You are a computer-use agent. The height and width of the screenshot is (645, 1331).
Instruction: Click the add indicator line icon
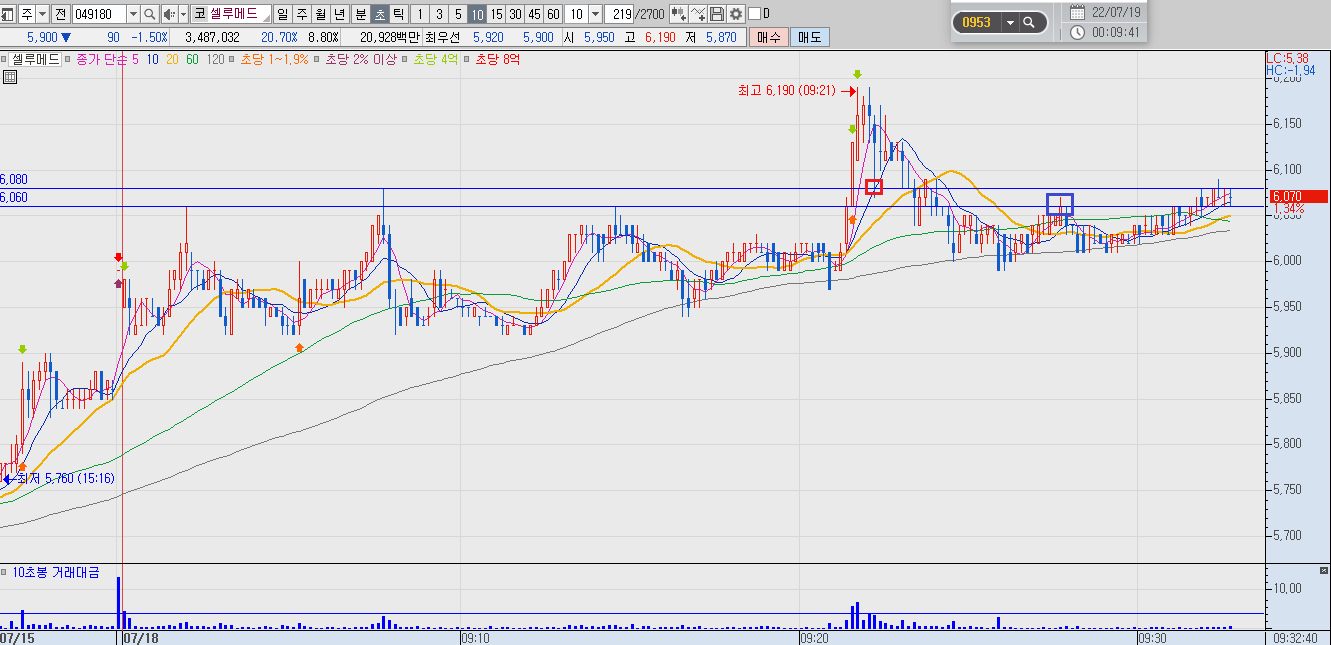pyautogui.click(x=699, y=14)
